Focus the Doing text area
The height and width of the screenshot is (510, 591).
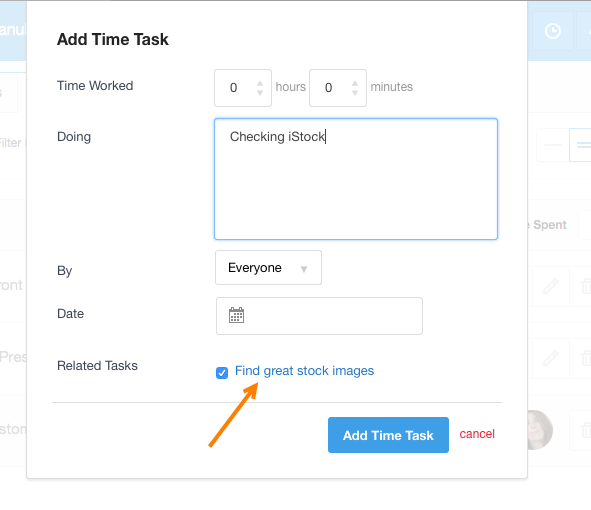[x=356, y=179]
